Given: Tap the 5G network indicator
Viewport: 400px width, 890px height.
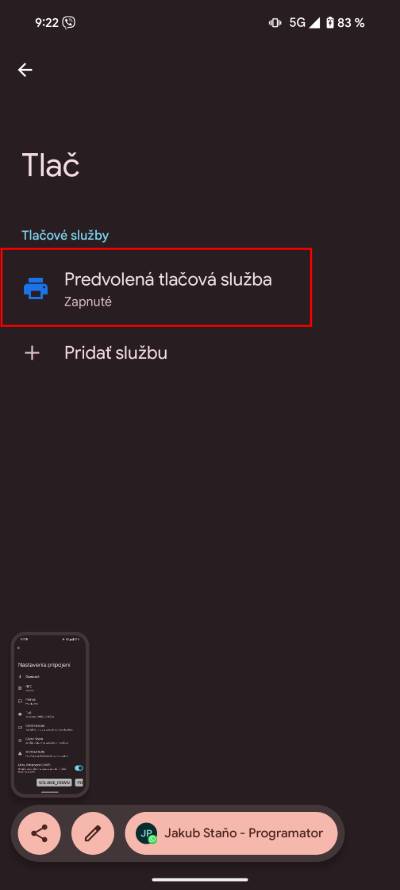Looking at the screenshot, I should pos(297,23).
